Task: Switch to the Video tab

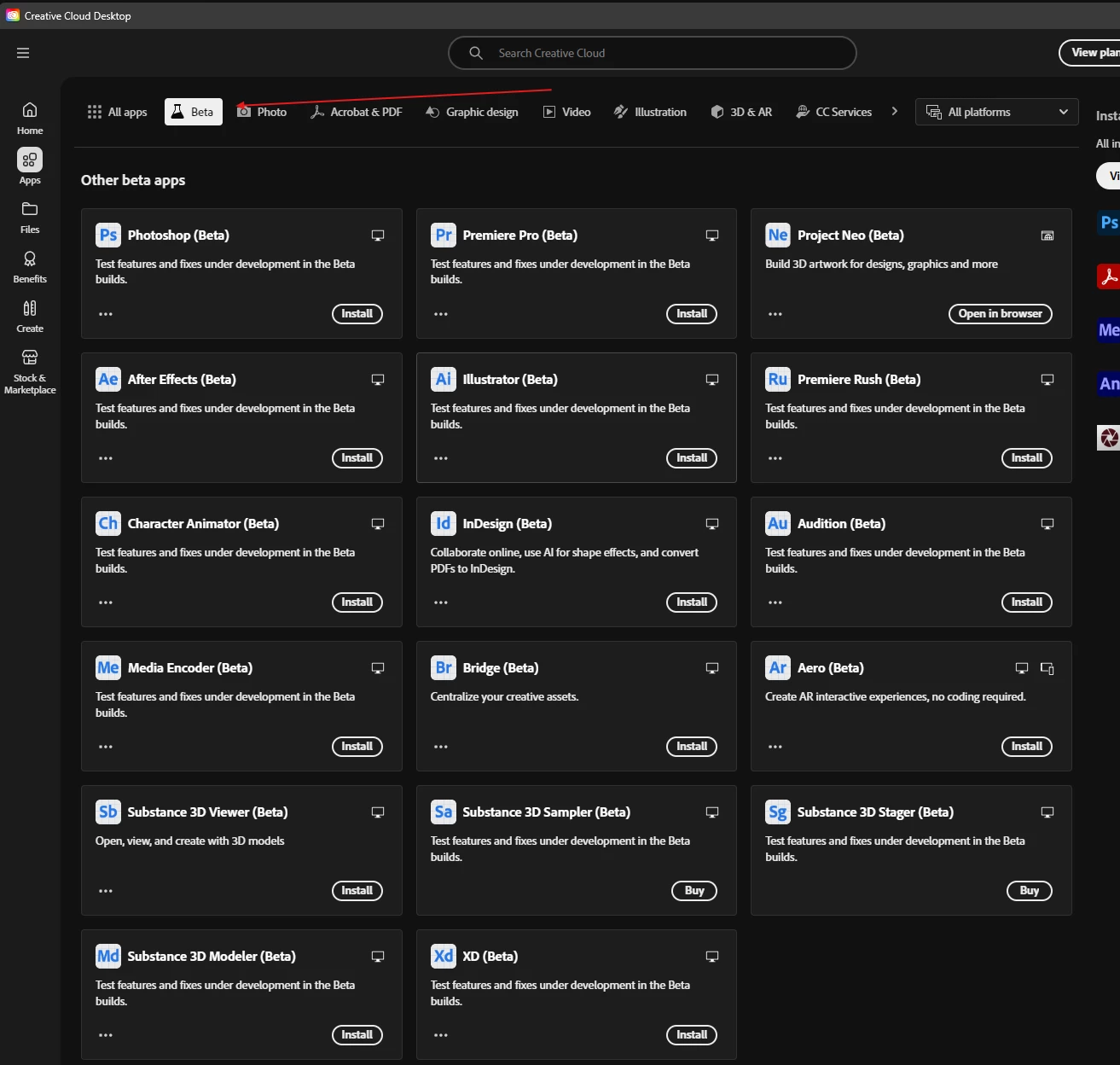Action: 567,112
